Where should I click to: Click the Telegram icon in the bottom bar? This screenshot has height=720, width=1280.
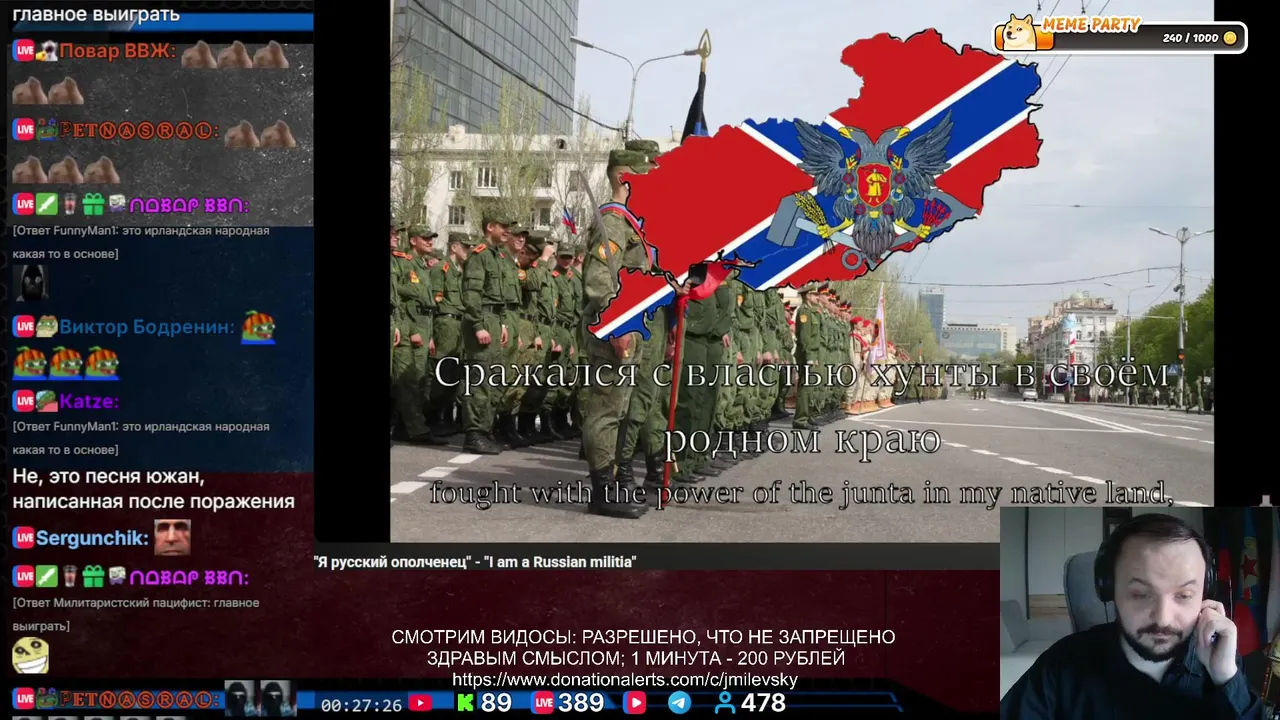[679, 703]
